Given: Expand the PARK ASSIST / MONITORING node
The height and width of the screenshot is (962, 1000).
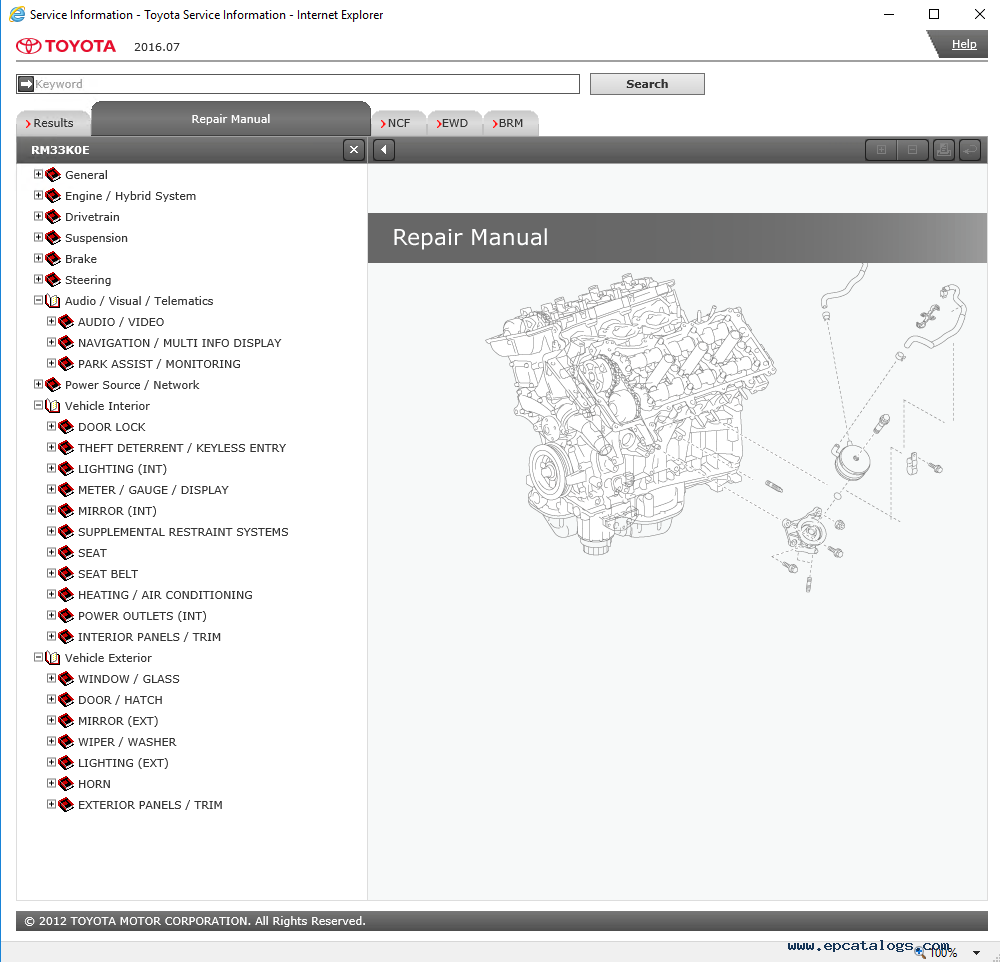Looking at the screenshot, I should 51,364.
